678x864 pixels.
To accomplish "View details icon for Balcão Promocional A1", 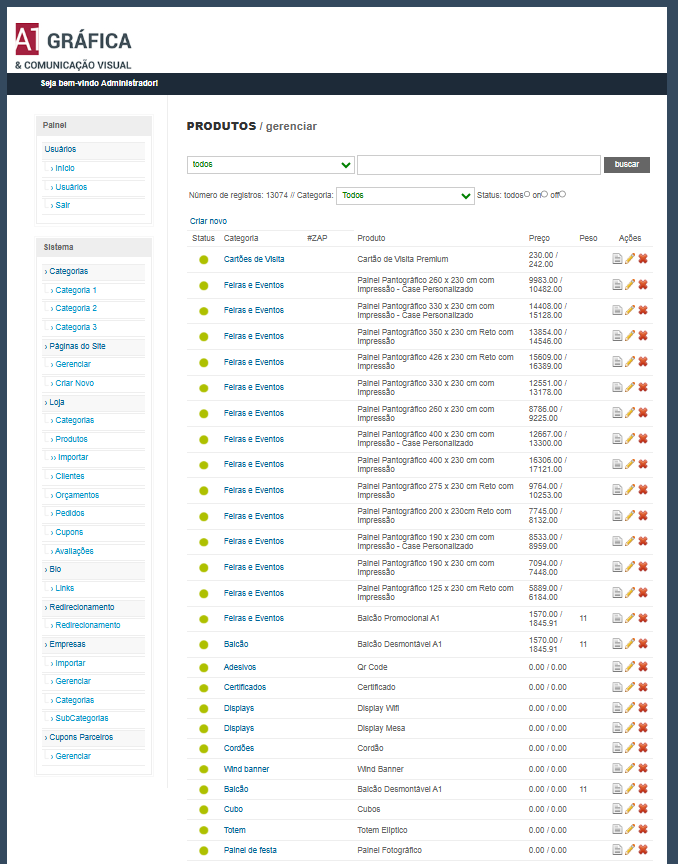I will click(x=617, y=618).
